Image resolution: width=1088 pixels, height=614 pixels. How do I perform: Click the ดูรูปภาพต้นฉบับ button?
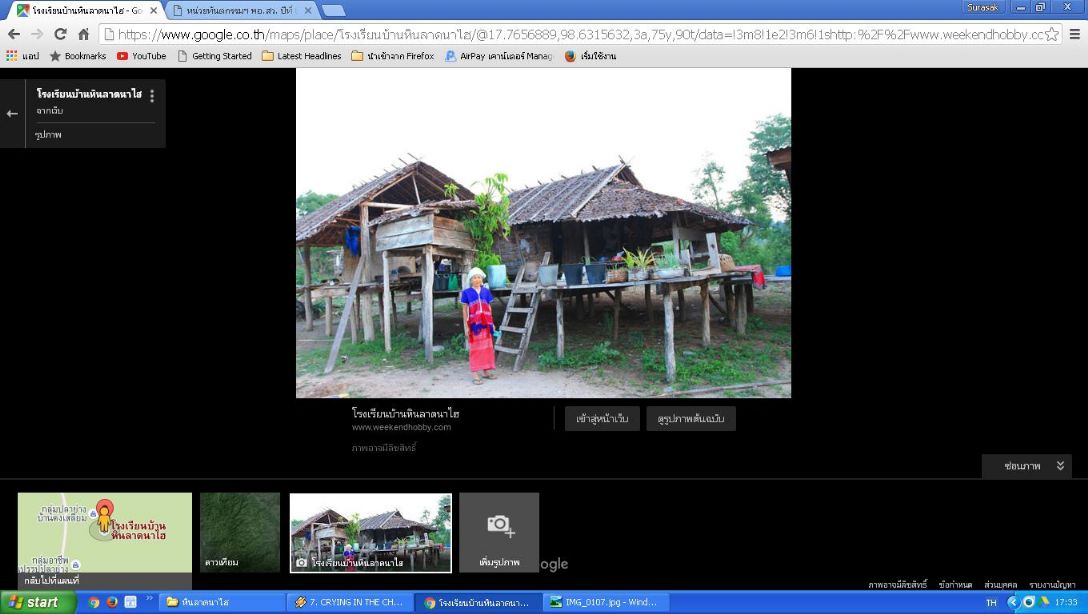click(690, 418)
